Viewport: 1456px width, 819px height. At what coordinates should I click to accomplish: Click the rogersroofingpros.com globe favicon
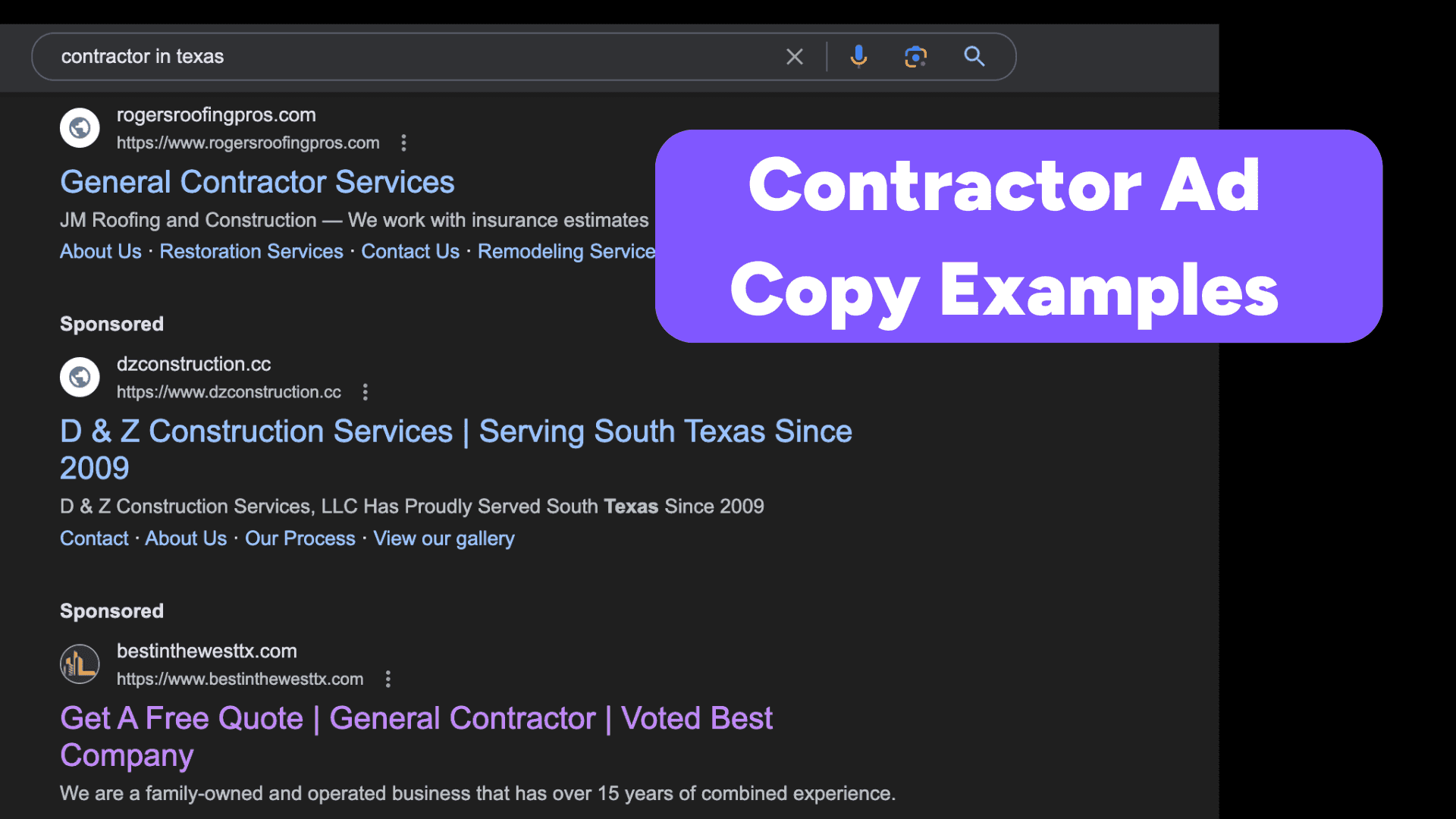pyautogui.click(x=79, y=127)
